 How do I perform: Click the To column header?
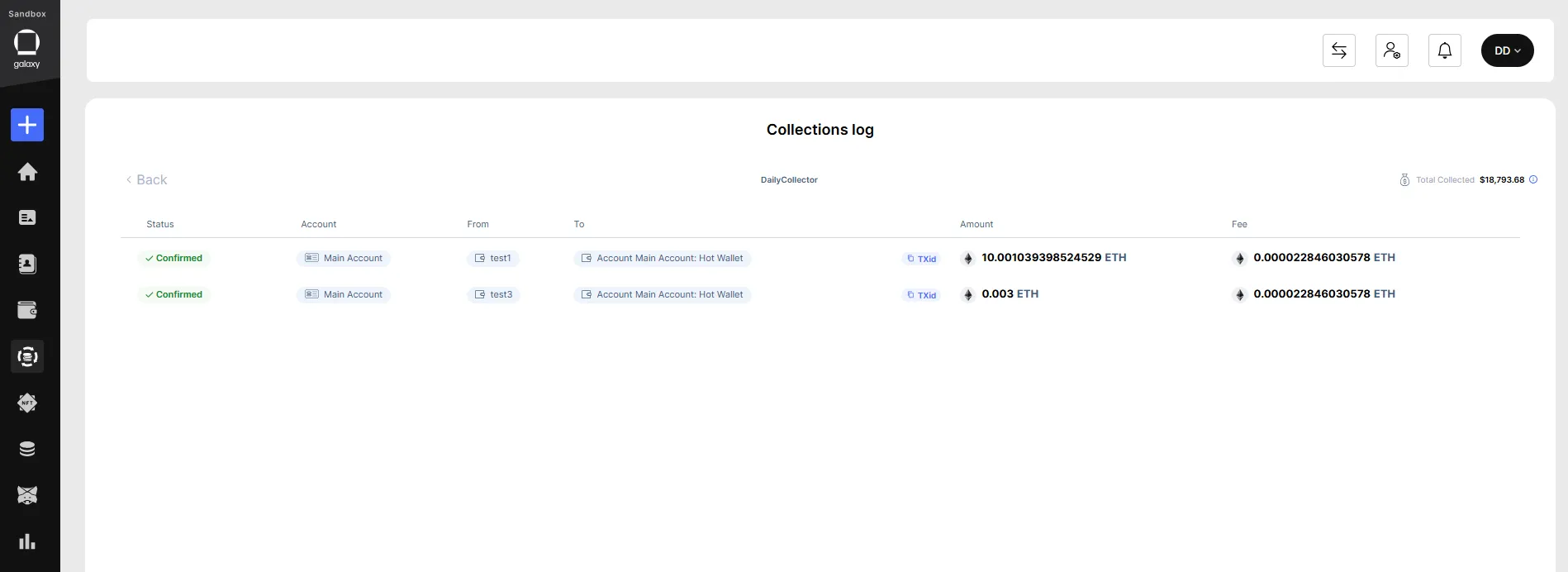579,224
